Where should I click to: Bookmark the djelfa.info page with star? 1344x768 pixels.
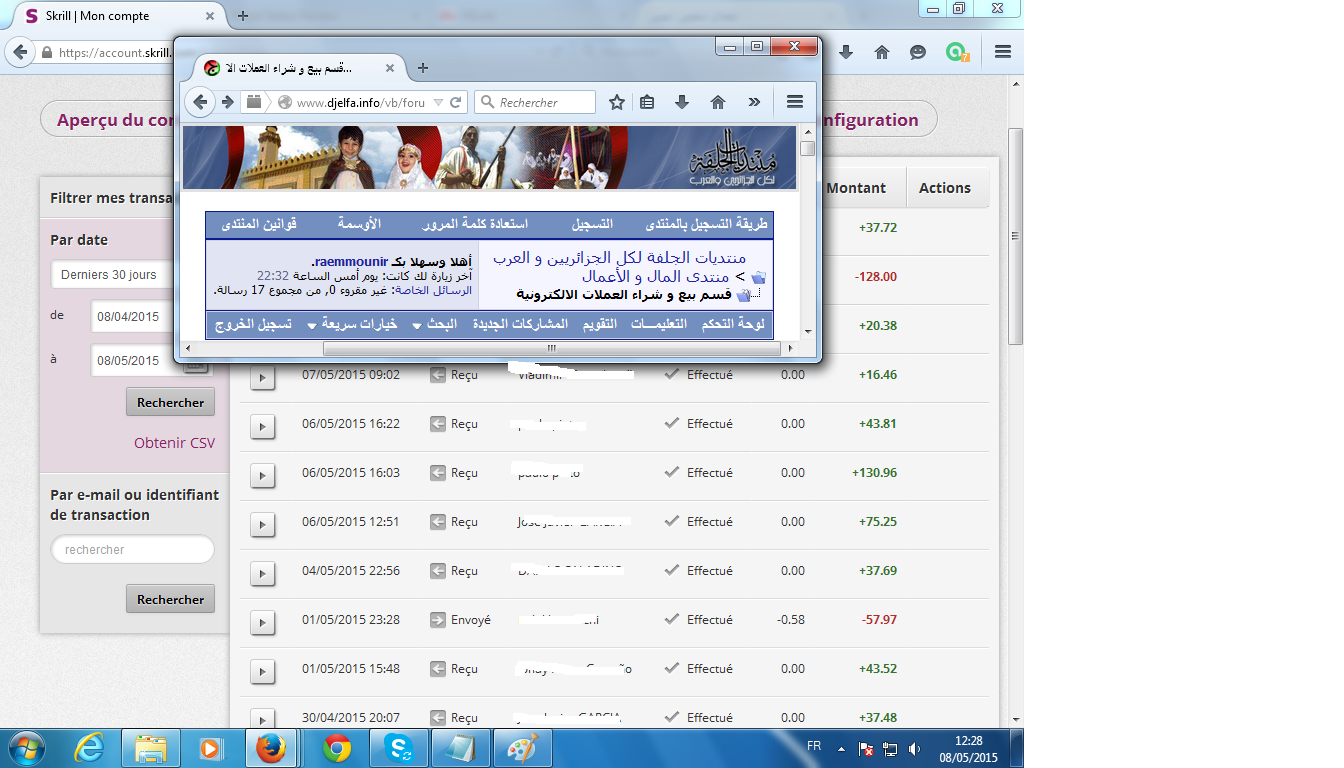tap(617, 102)
